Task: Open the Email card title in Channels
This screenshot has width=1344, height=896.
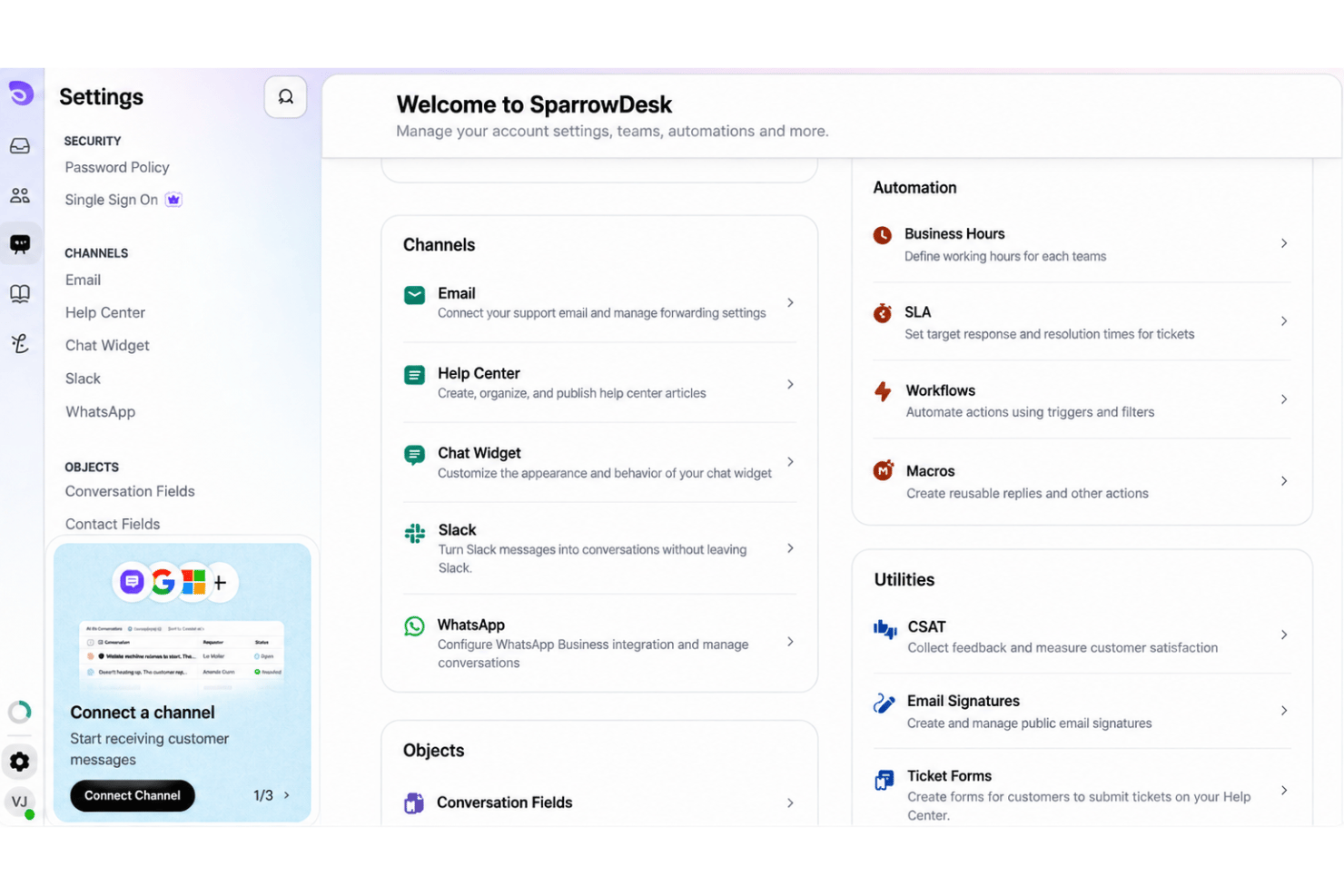Action: (457, 293)
